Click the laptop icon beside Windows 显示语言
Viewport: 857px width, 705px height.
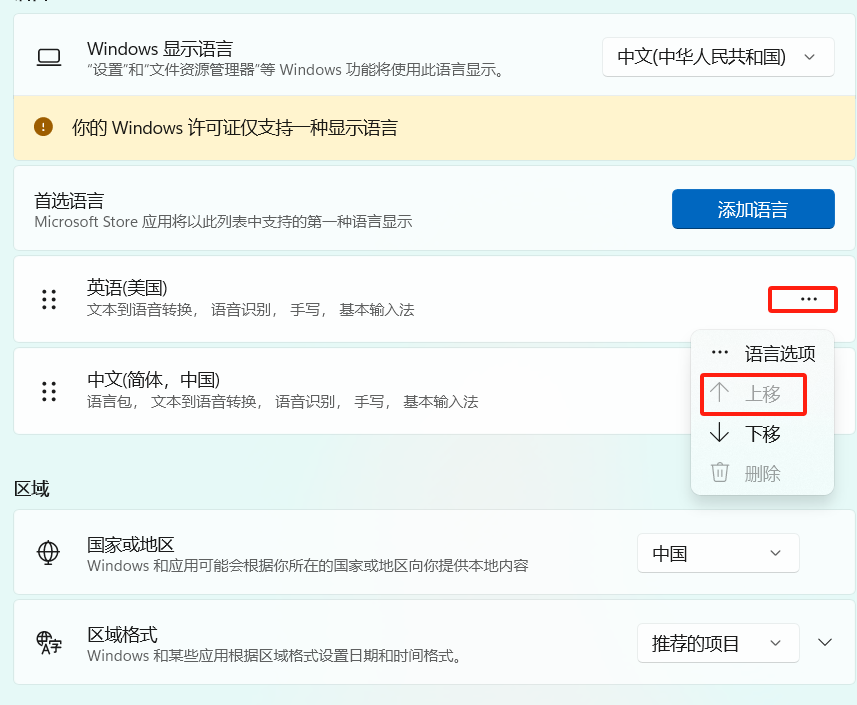pos(49,57)
